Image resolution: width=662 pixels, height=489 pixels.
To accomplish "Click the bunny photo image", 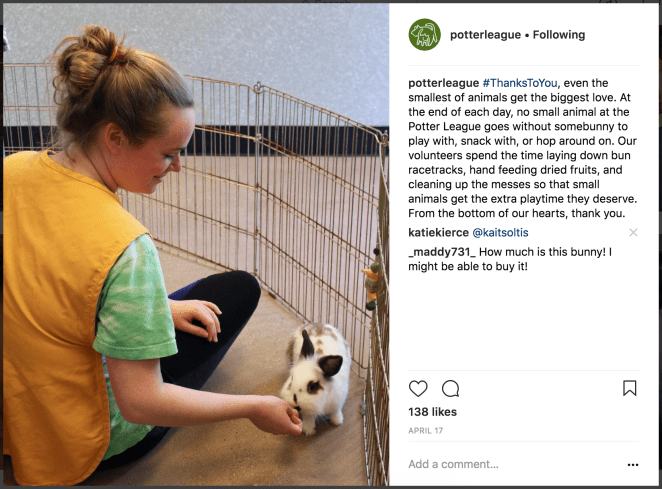I will coord(196,244).
